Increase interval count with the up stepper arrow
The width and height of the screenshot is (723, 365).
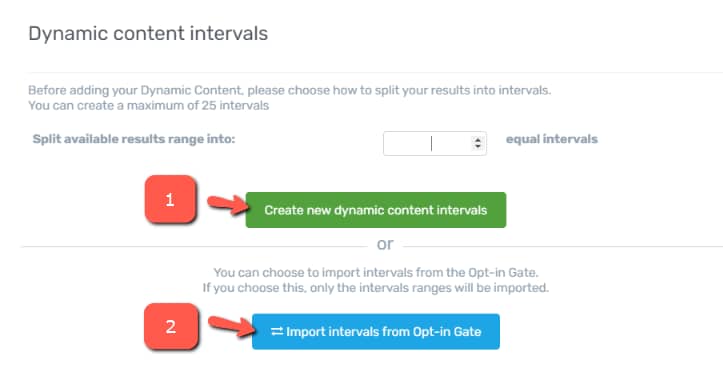[478, 140]
